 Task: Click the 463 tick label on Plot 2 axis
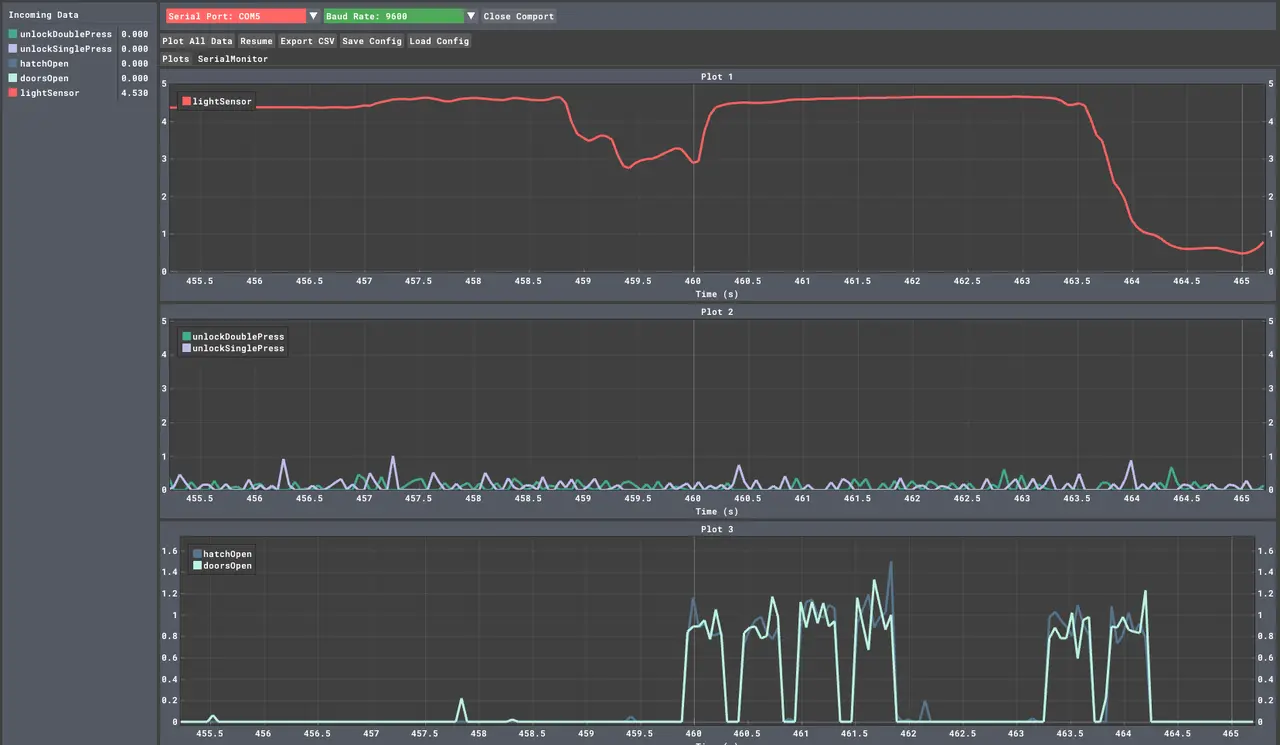pyautogui.click(x=1021, y=498)
